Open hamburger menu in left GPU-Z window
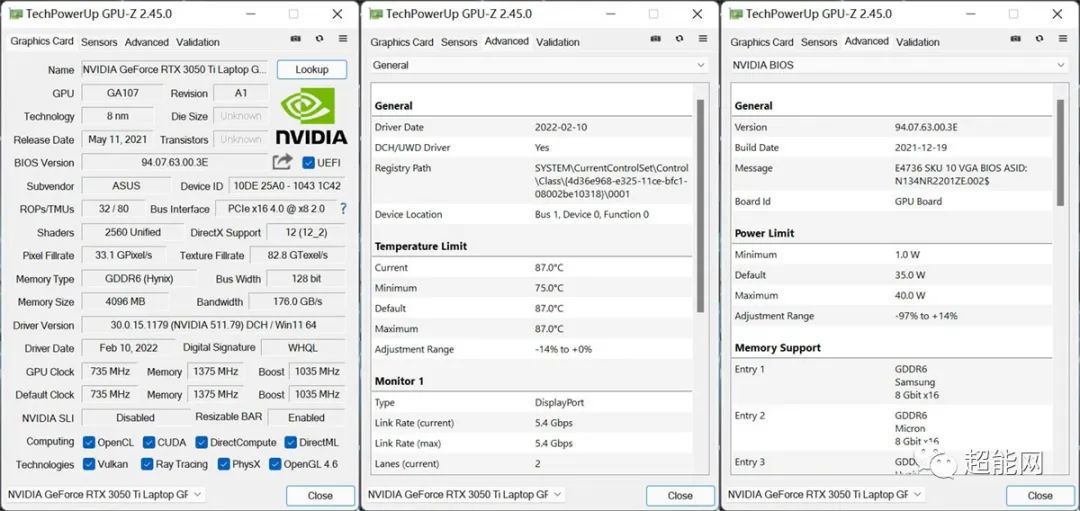Screen dimensions: 1080x511 pyautogui.click(x=342, y=39)
